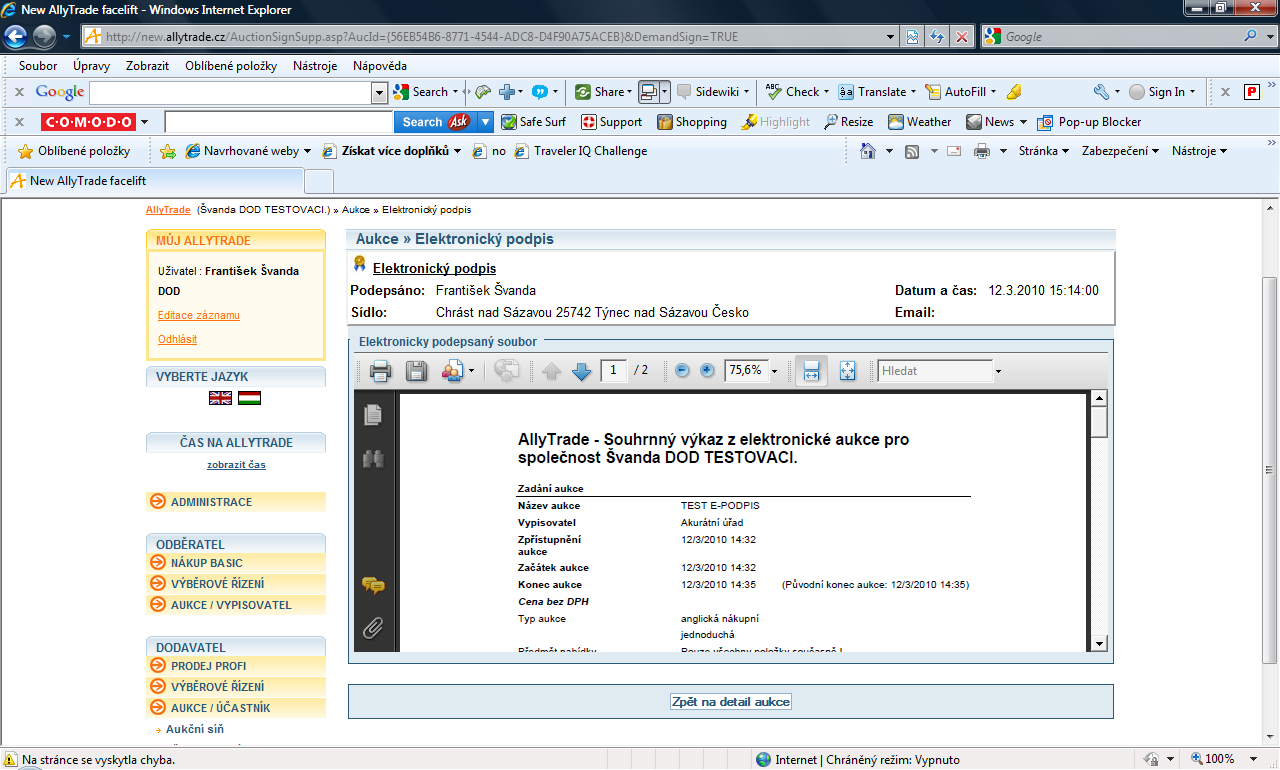Open the Stránka menu dropdown
Screen dimensions: 1280x770
point(1044,151)
